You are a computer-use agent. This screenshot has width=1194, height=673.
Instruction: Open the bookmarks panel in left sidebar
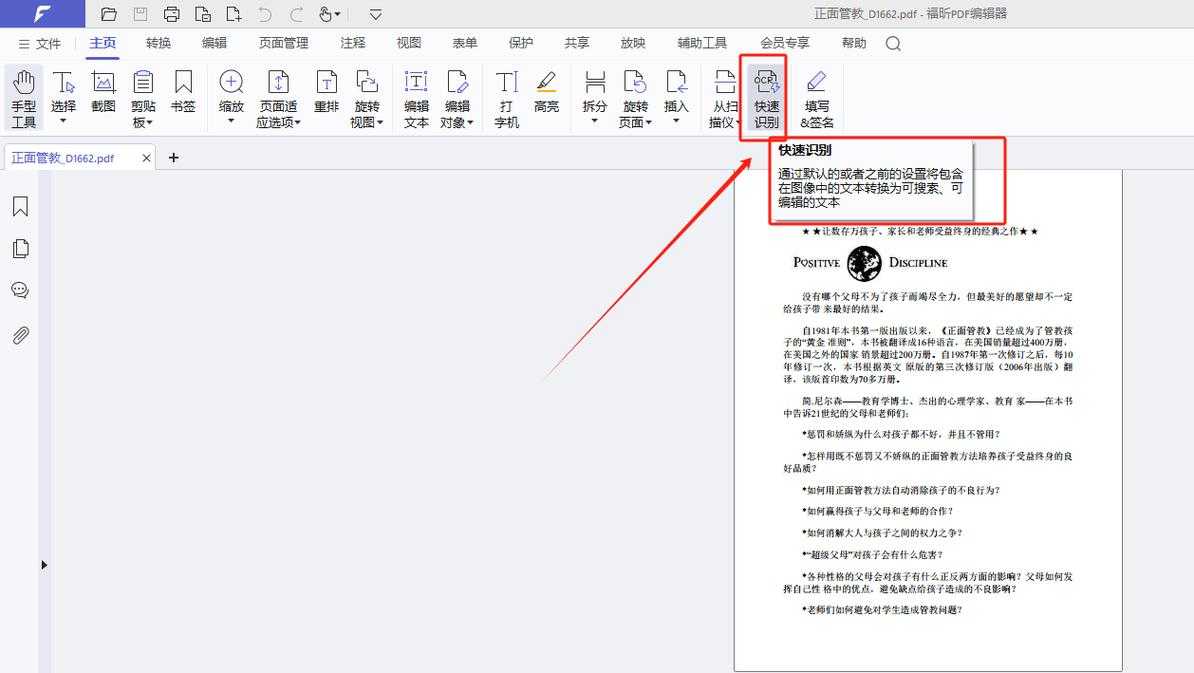click(x=20, y=206)
